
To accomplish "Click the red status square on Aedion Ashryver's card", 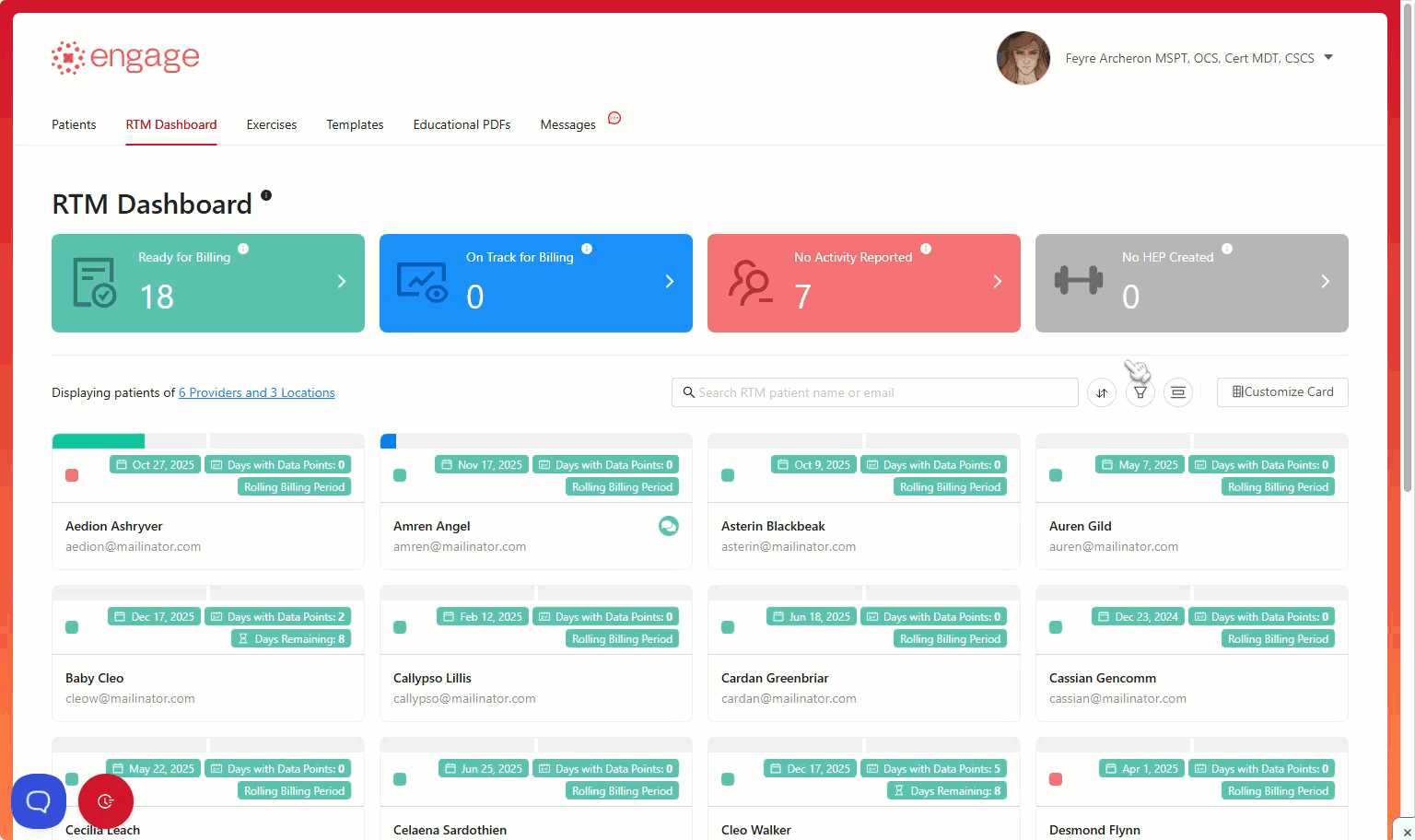I will pos(72,475).
